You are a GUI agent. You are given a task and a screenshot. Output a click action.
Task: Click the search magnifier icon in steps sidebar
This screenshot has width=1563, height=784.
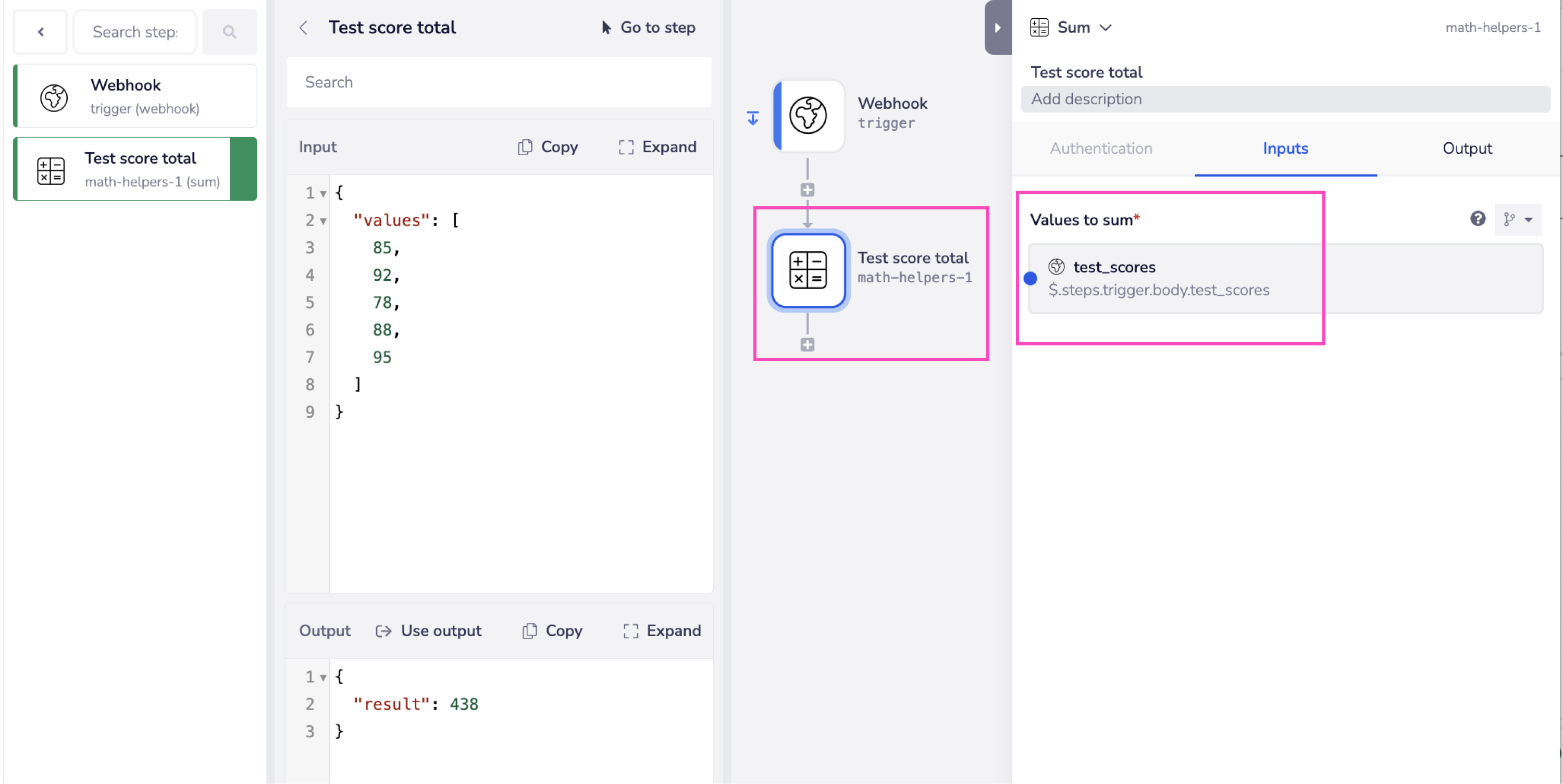click(229, 32)
